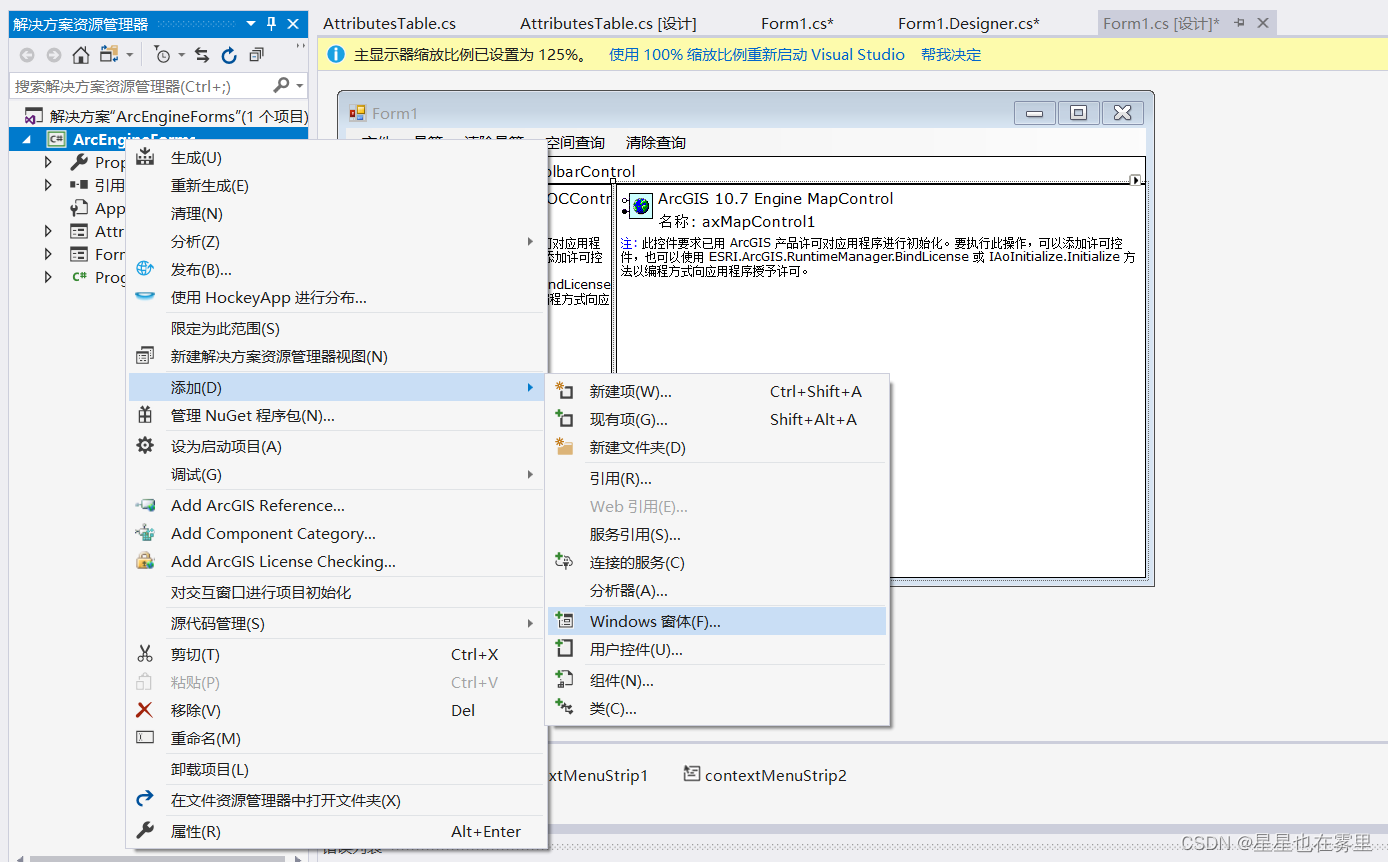Select 管理 NuGet 程序包(N)...
The image size is (1388, 862).
click(336, 415)
